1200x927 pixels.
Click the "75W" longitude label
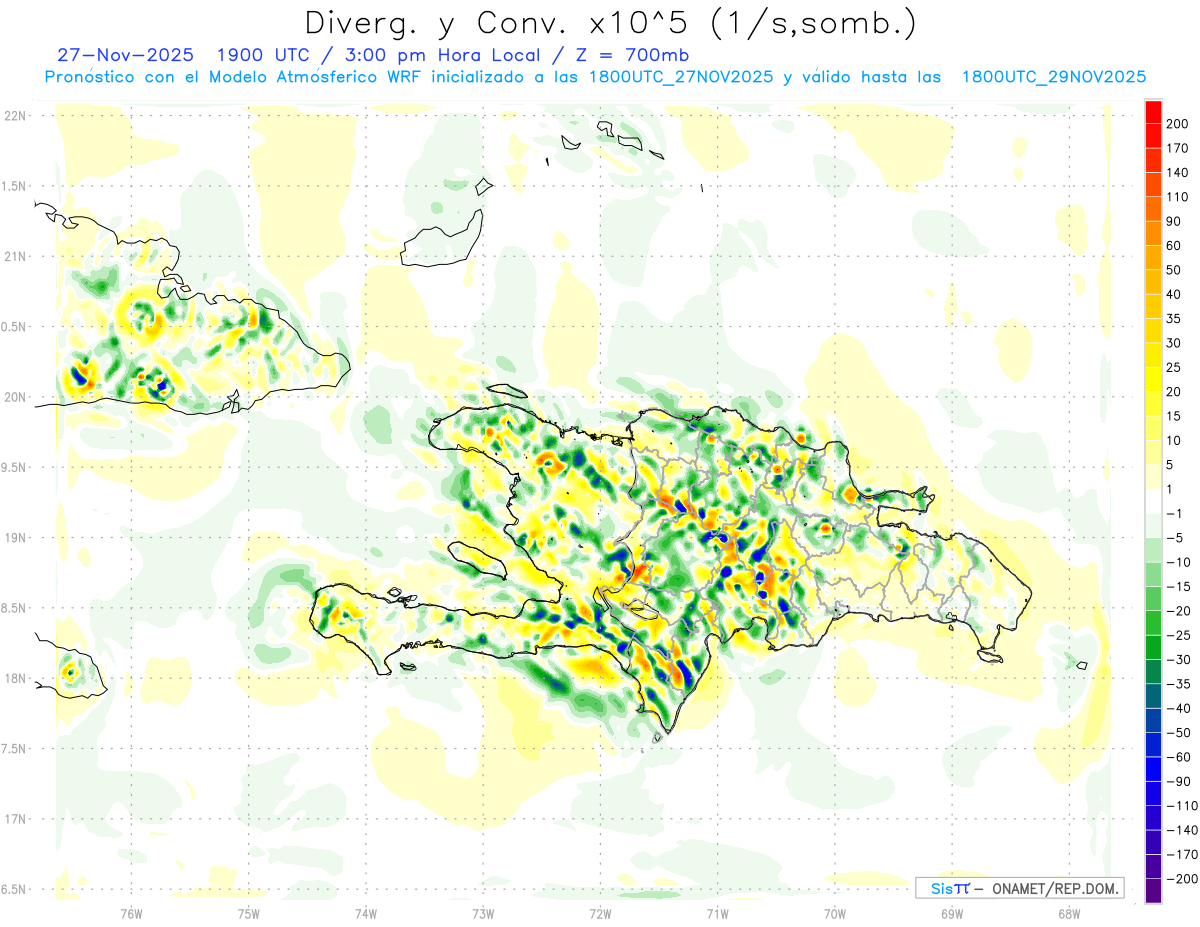[x=249, y=913]
